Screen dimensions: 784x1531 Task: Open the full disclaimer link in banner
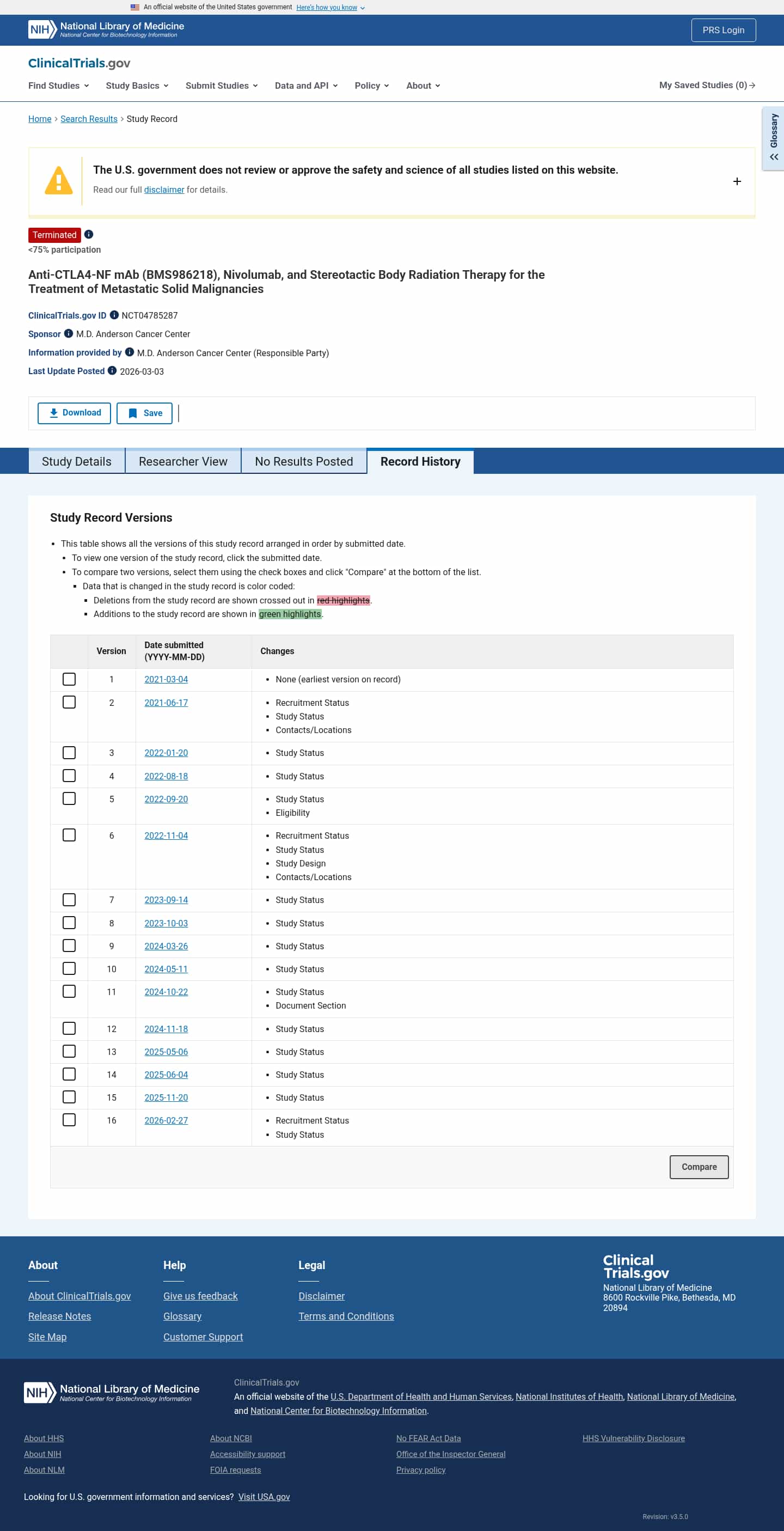pos(164,190)
